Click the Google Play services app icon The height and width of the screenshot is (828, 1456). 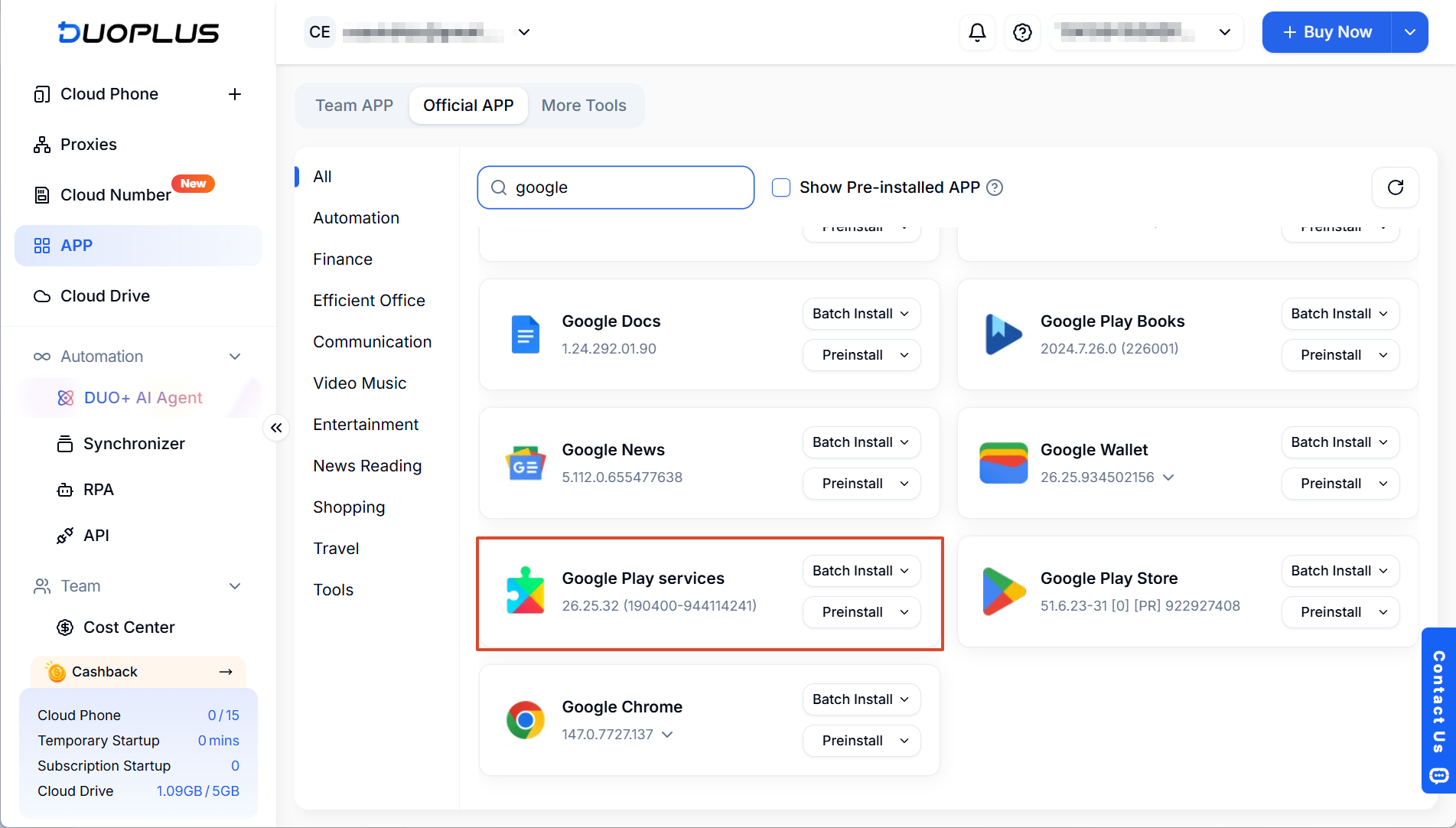pos(526,591)
